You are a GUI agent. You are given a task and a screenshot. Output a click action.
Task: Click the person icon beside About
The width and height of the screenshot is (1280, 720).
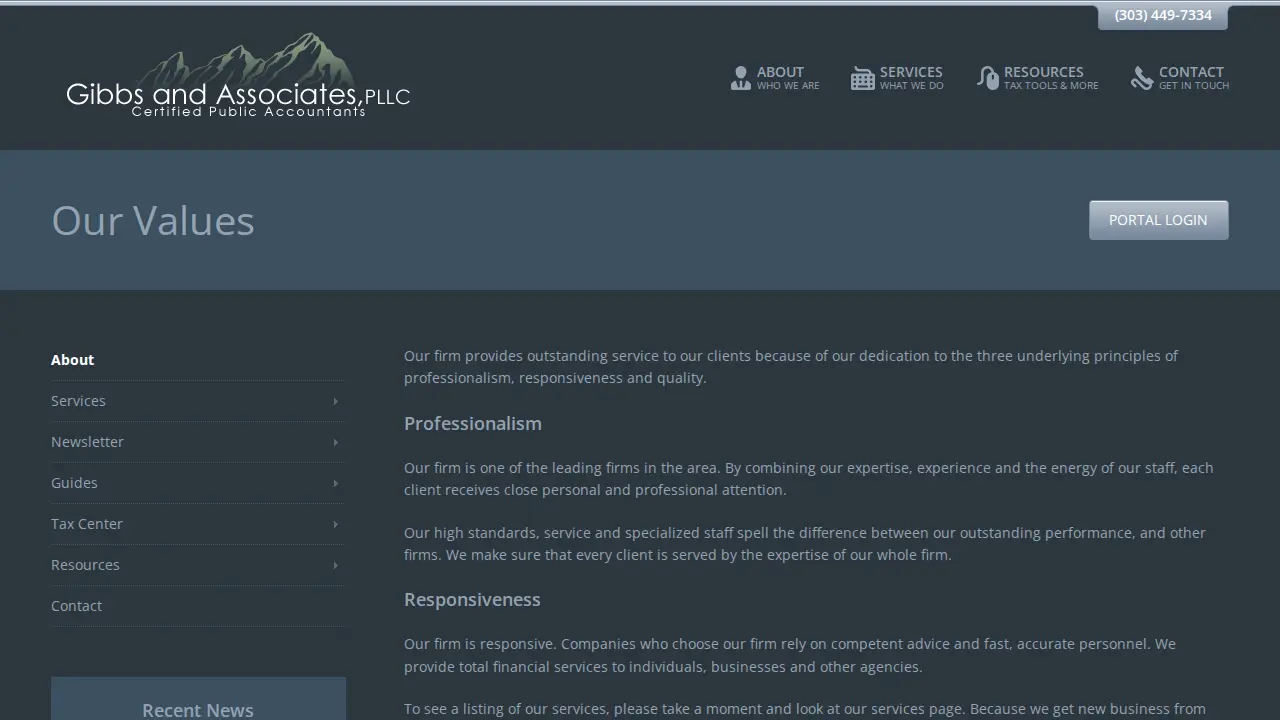coord(740,78)
